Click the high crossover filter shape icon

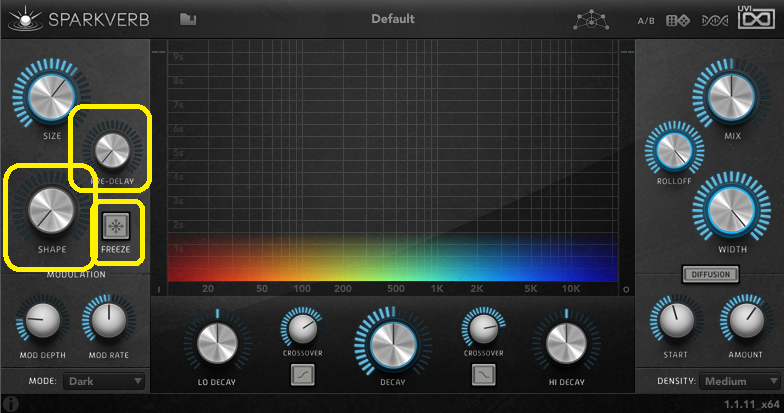coord(482,375)
